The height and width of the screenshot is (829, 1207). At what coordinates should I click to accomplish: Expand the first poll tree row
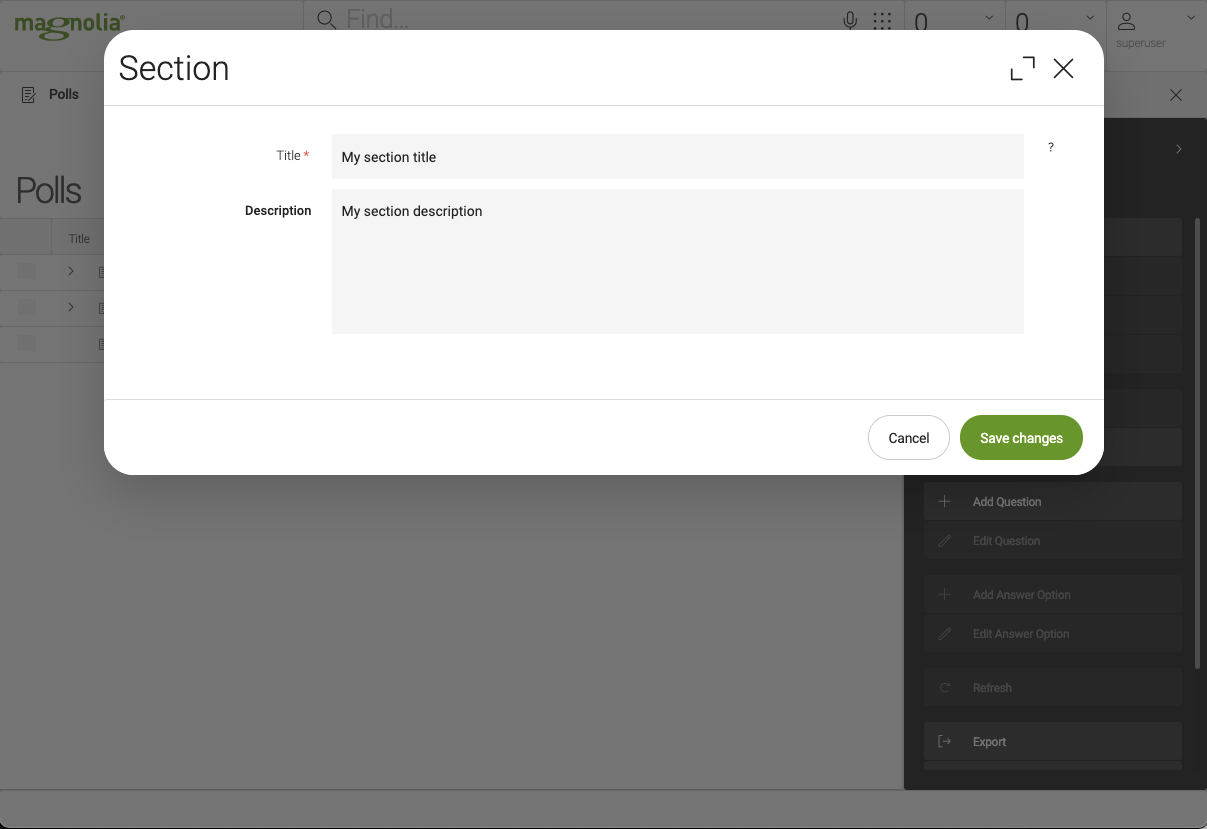pos(70,271)
